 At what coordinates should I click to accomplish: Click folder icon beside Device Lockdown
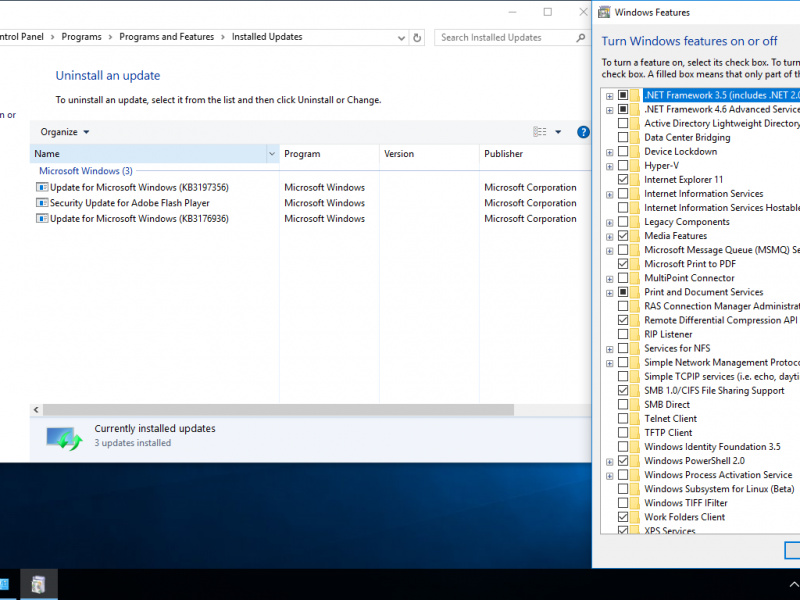pos(634,152)
